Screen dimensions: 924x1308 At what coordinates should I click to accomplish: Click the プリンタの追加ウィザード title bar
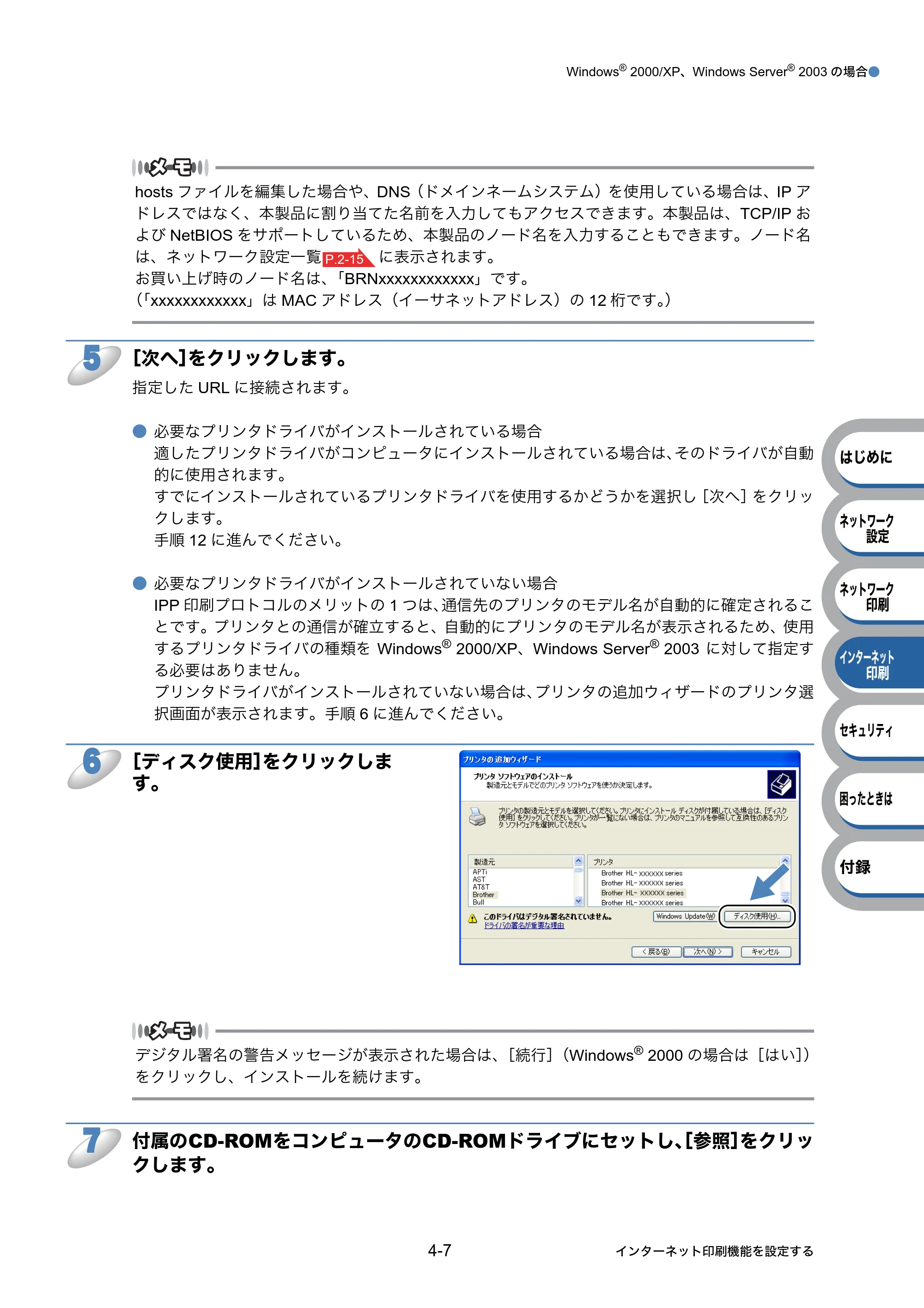point(630,759)
